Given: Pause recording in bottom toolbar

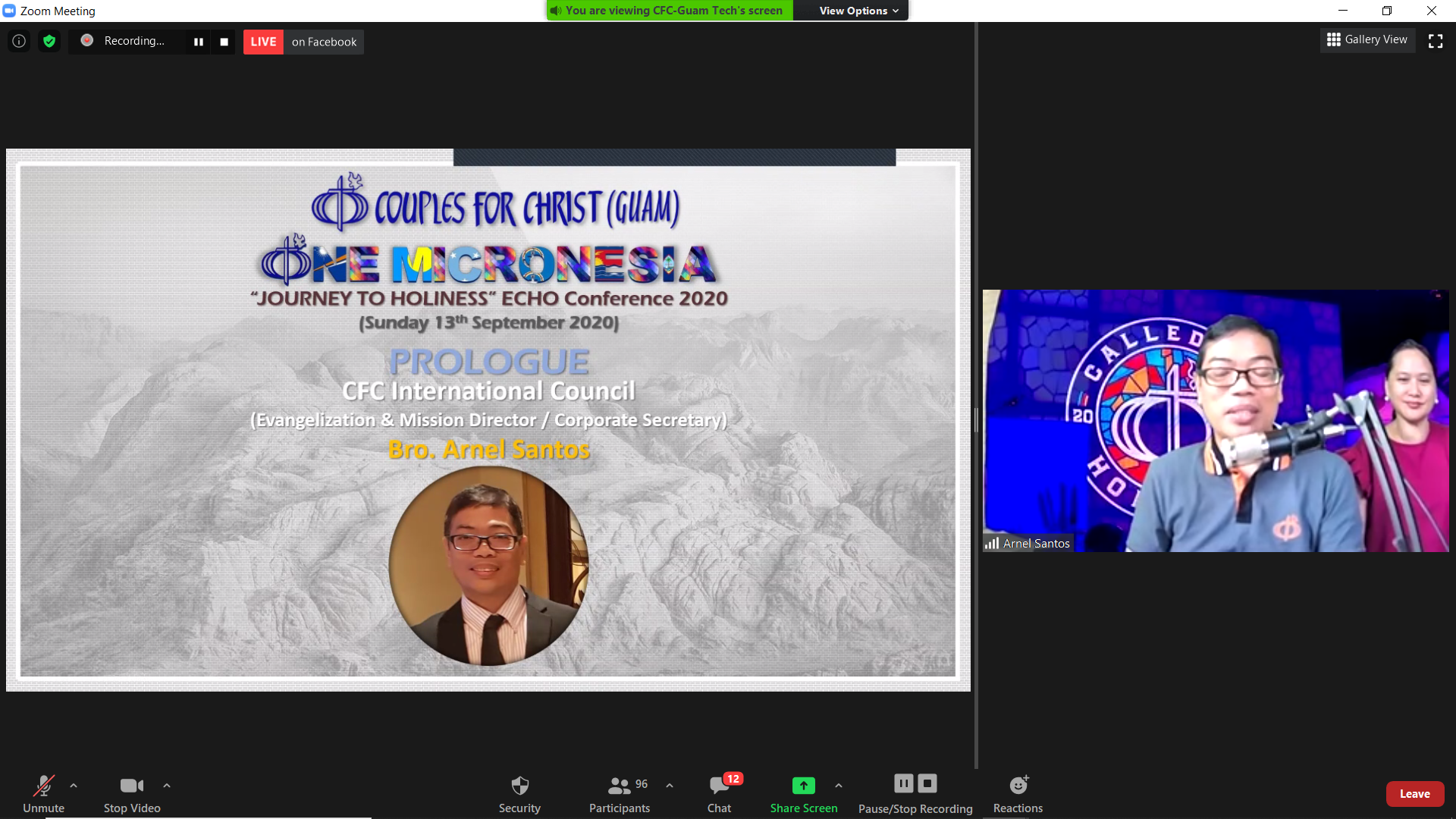Looking at the screenshot, I should [x=903, y=783].
